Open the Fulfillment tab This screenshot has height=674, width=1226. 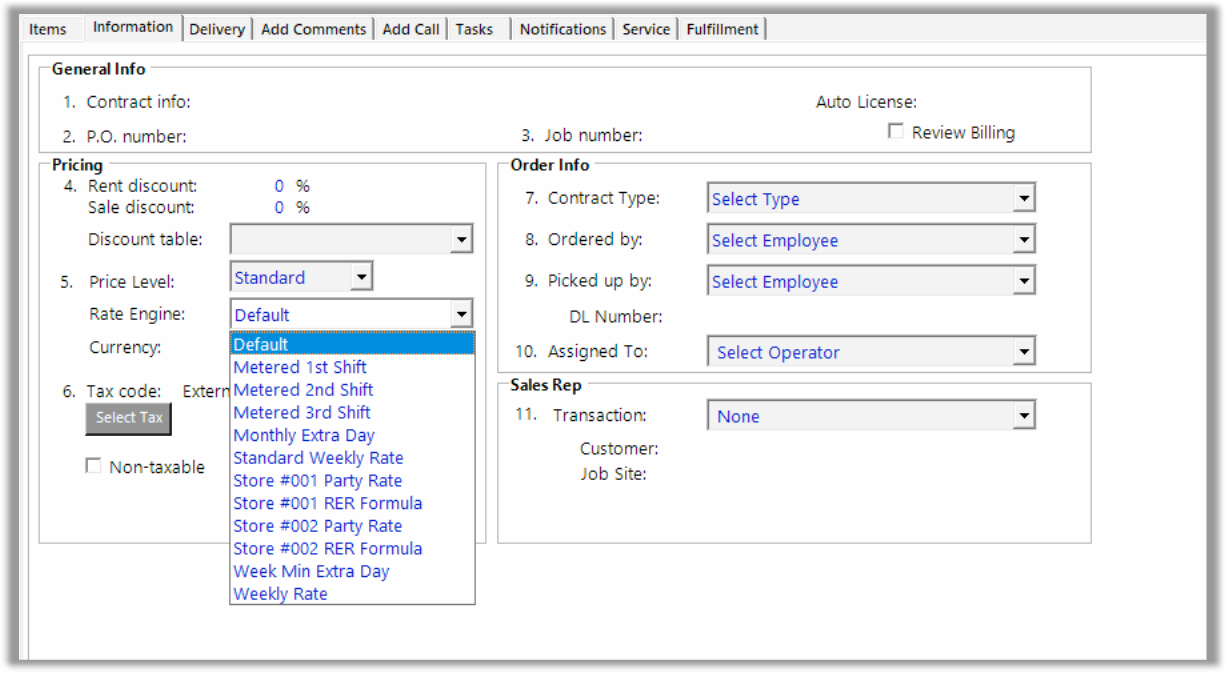[722, 29]
